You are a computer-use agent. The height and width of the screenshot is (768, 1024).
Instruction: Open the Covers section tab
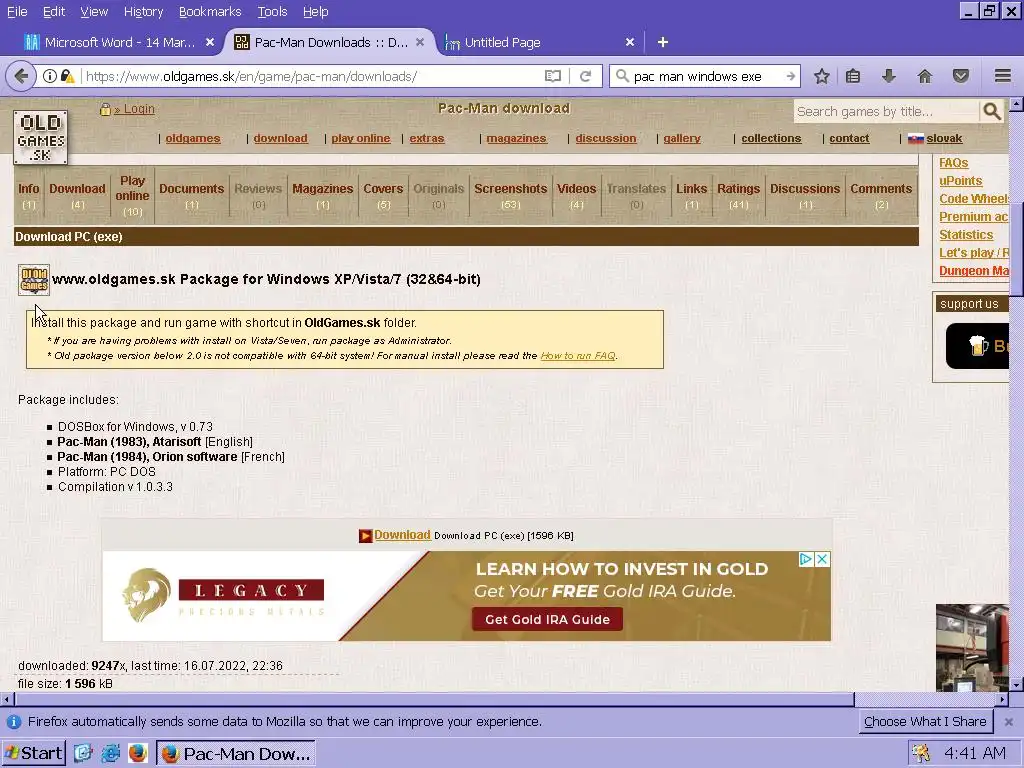click(x=383, y=195)
